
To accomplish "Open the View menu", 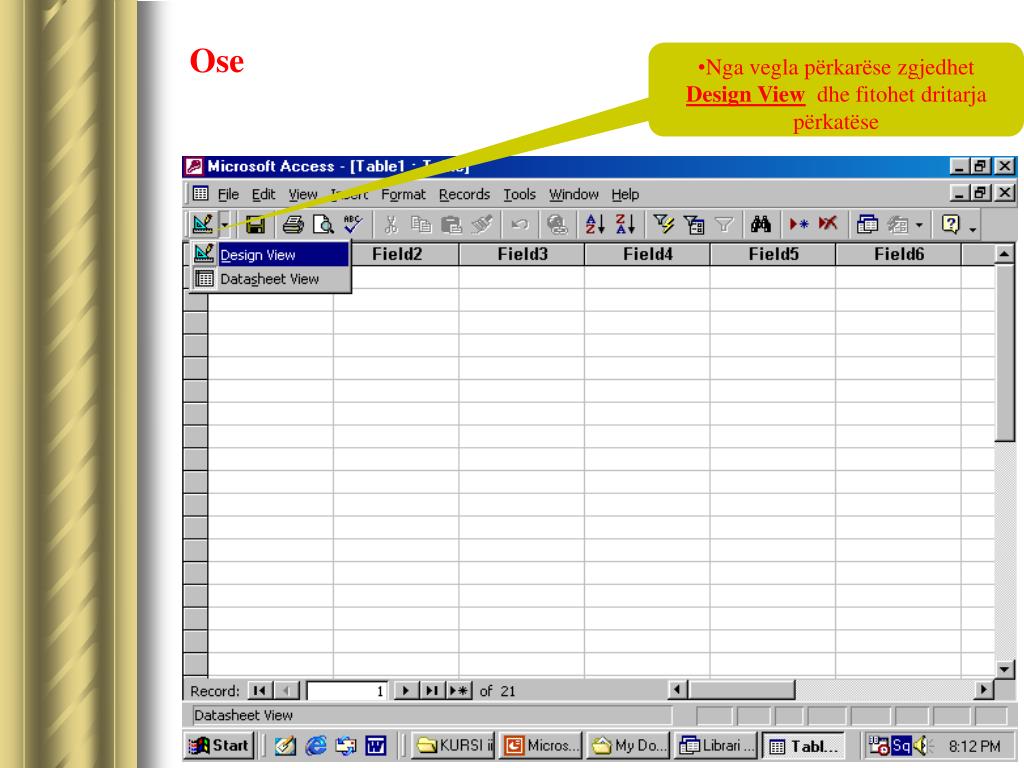I will pos(303,195).
